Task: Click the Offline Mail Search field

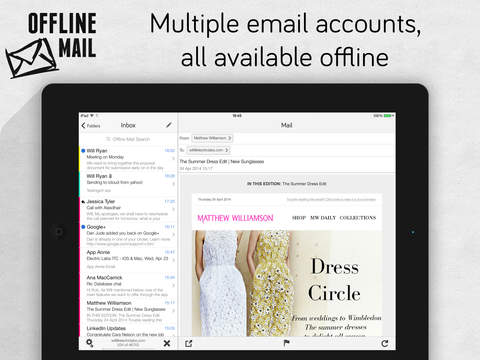Action: click(128, 139)
